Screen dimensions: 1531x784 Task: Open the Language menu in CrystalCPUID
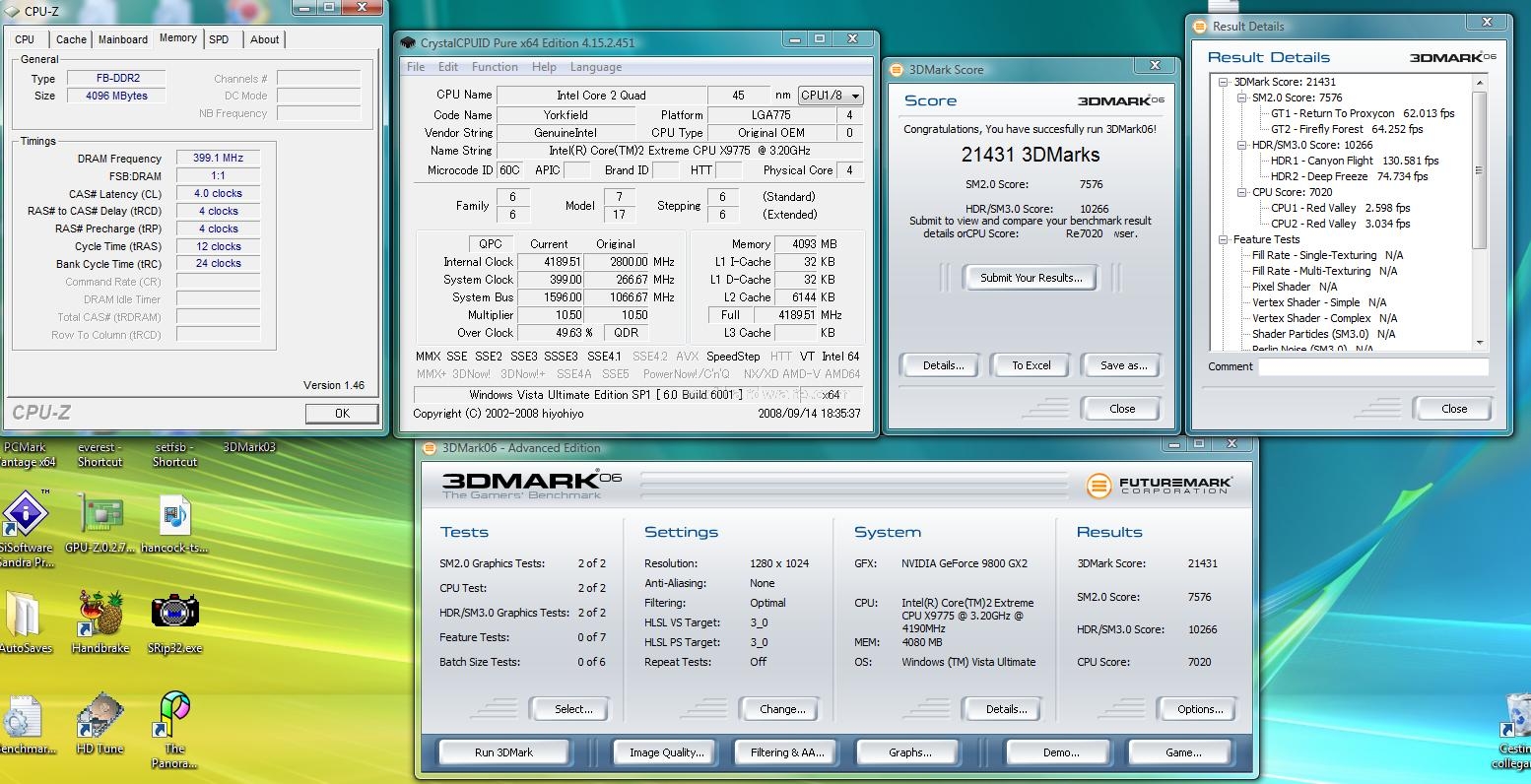(595, 67)
